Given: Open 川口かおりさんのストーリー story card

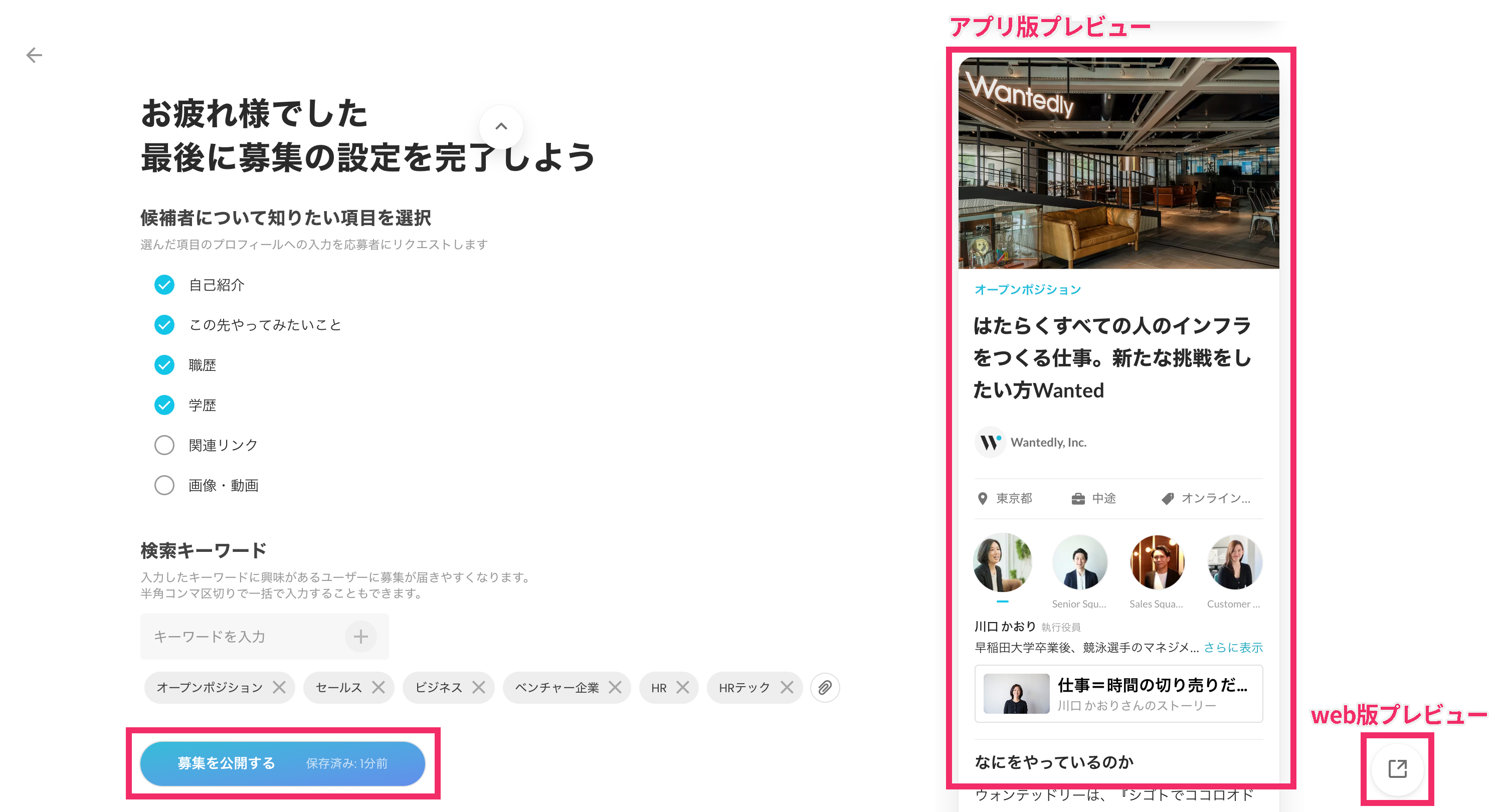Looking at the screenshot, I should [1118, 694].
